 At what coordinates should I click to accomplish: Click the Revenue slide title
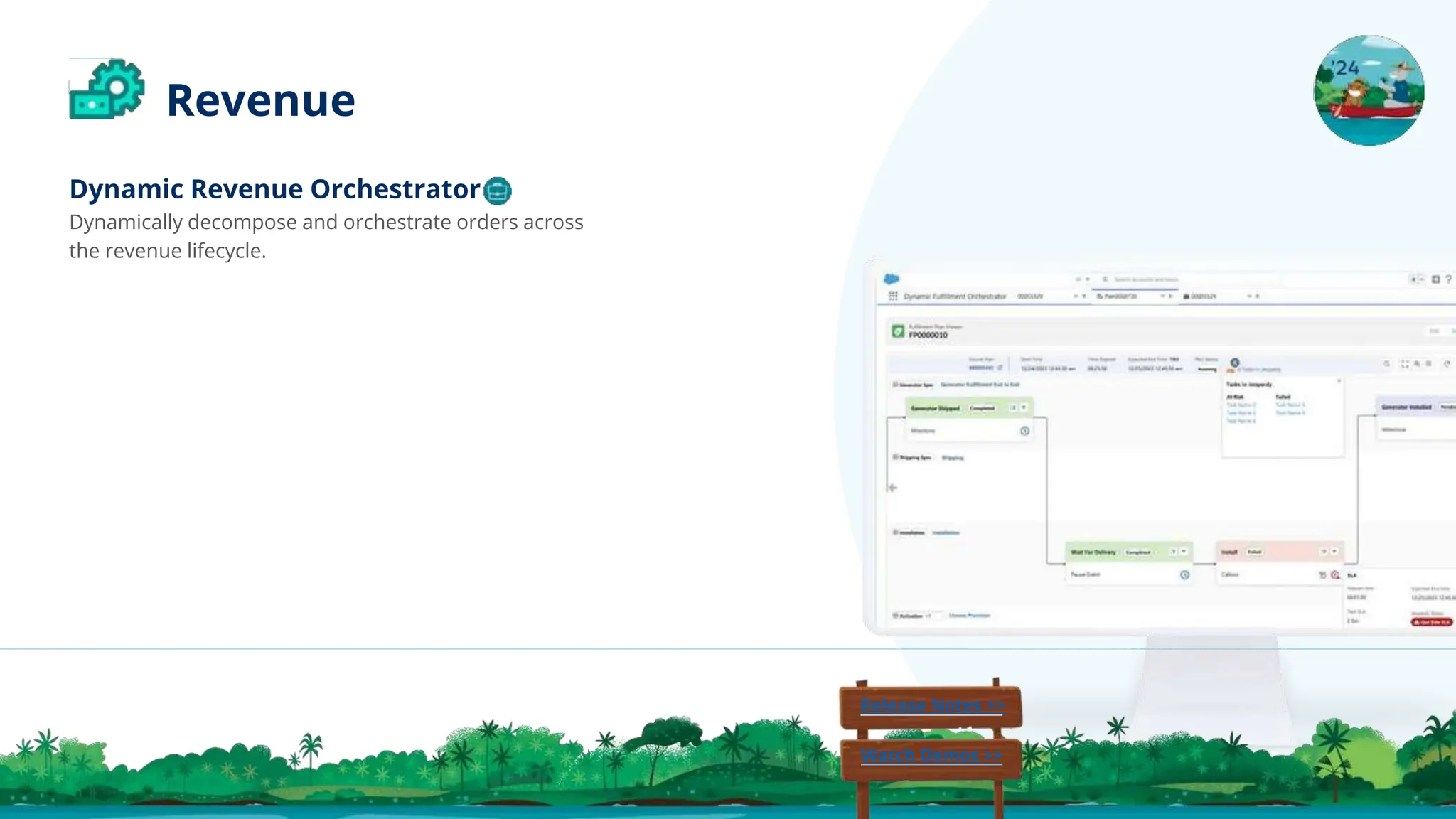point(260,100)
